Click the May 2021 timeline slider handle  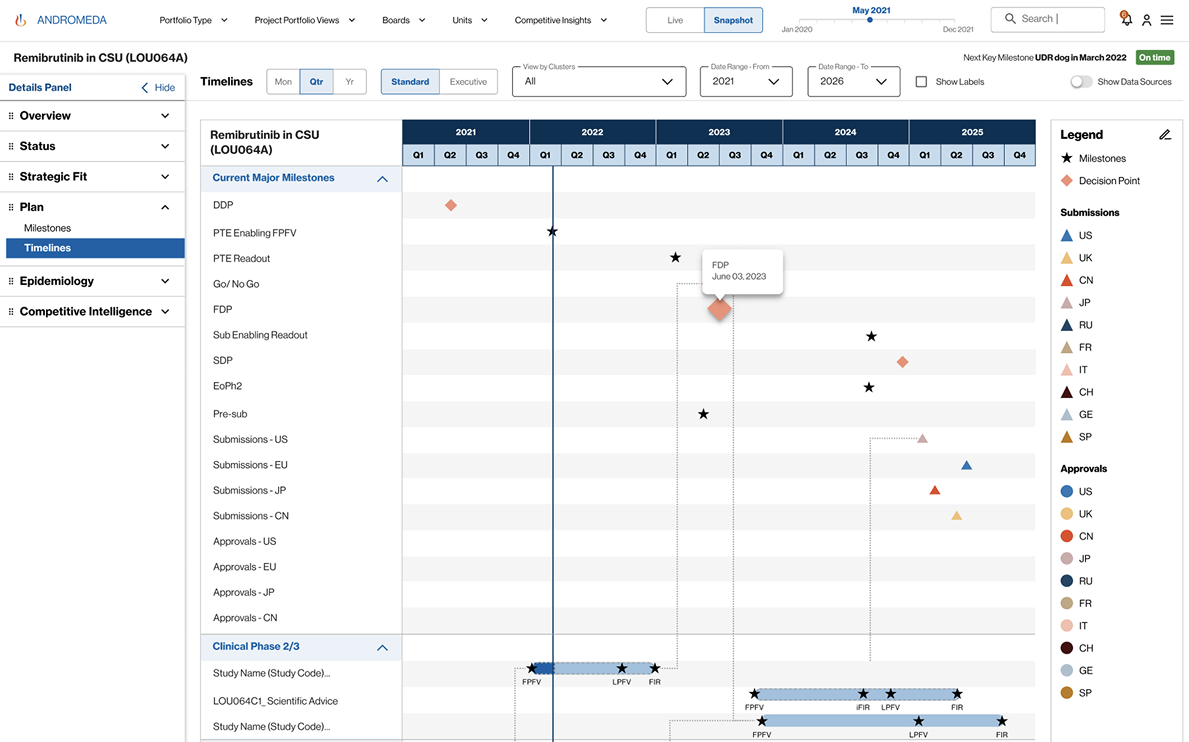[870, 20]
